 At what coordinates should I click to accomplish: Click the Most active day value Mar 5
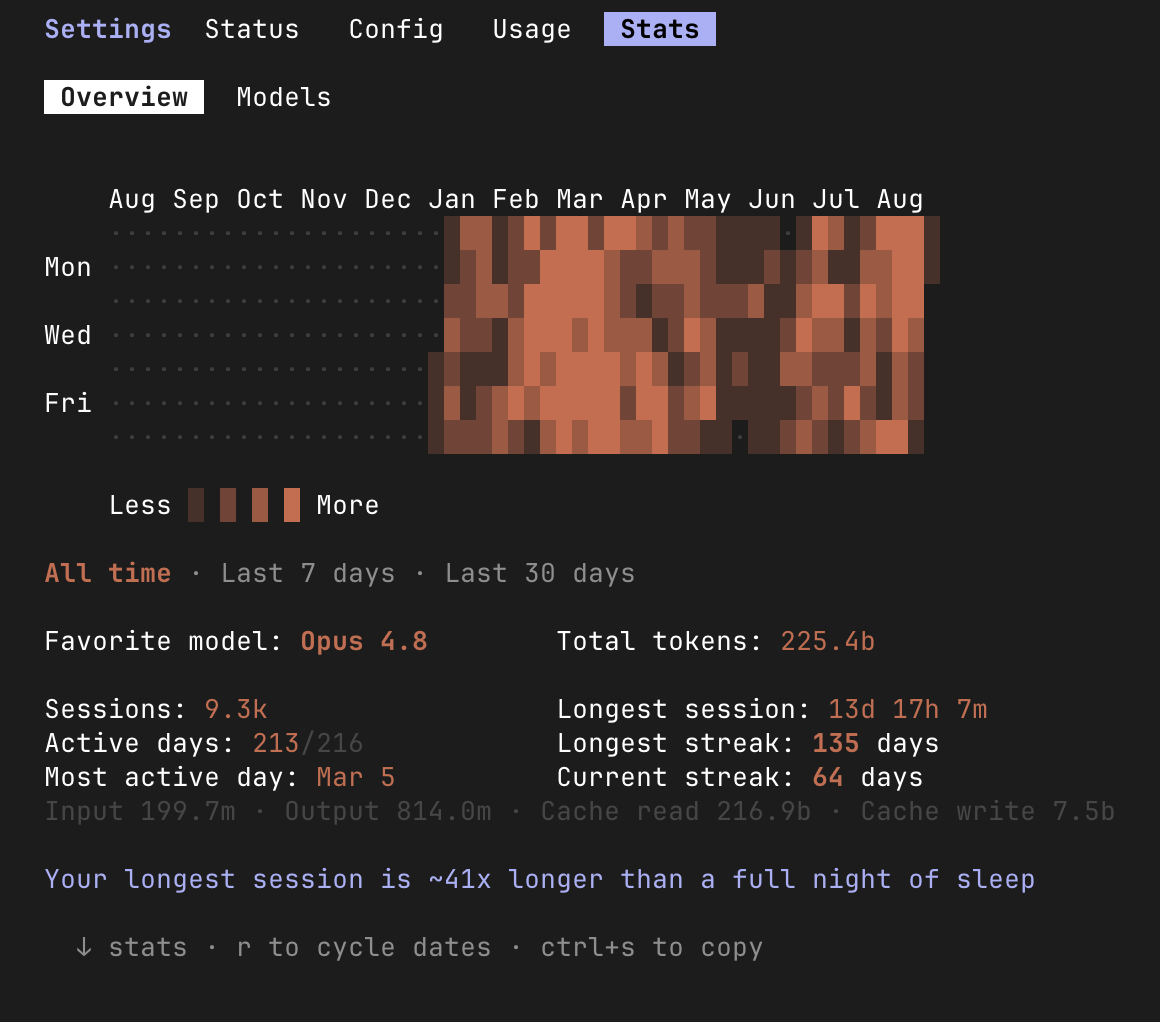pyautogui.click(x=356, y=777)
